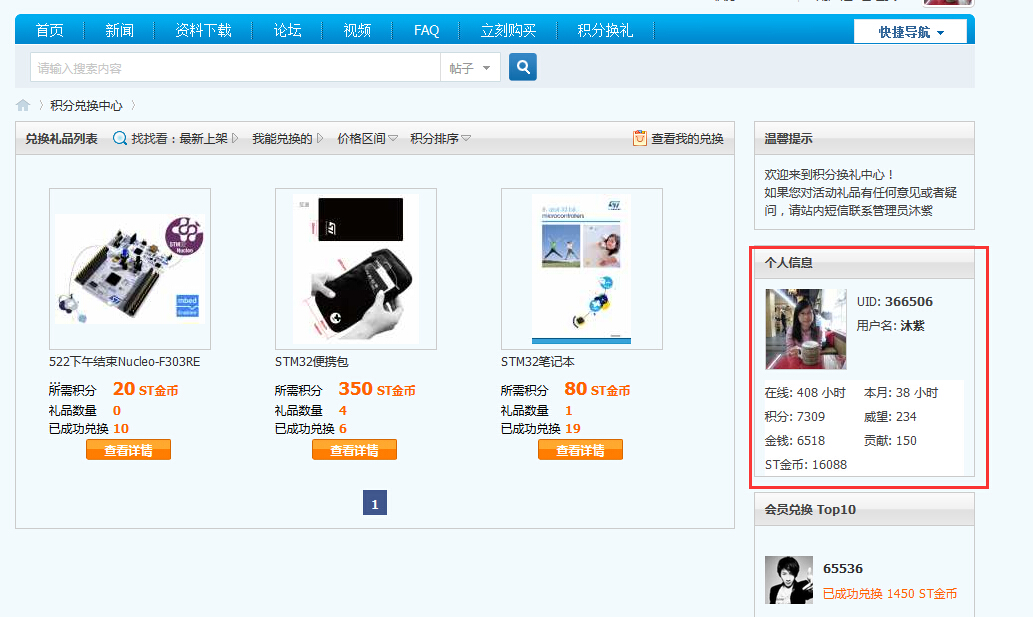Screen dimensions: 1033x617
Task: Open the STM32笔记本 product image
Action: coord(582,269)
